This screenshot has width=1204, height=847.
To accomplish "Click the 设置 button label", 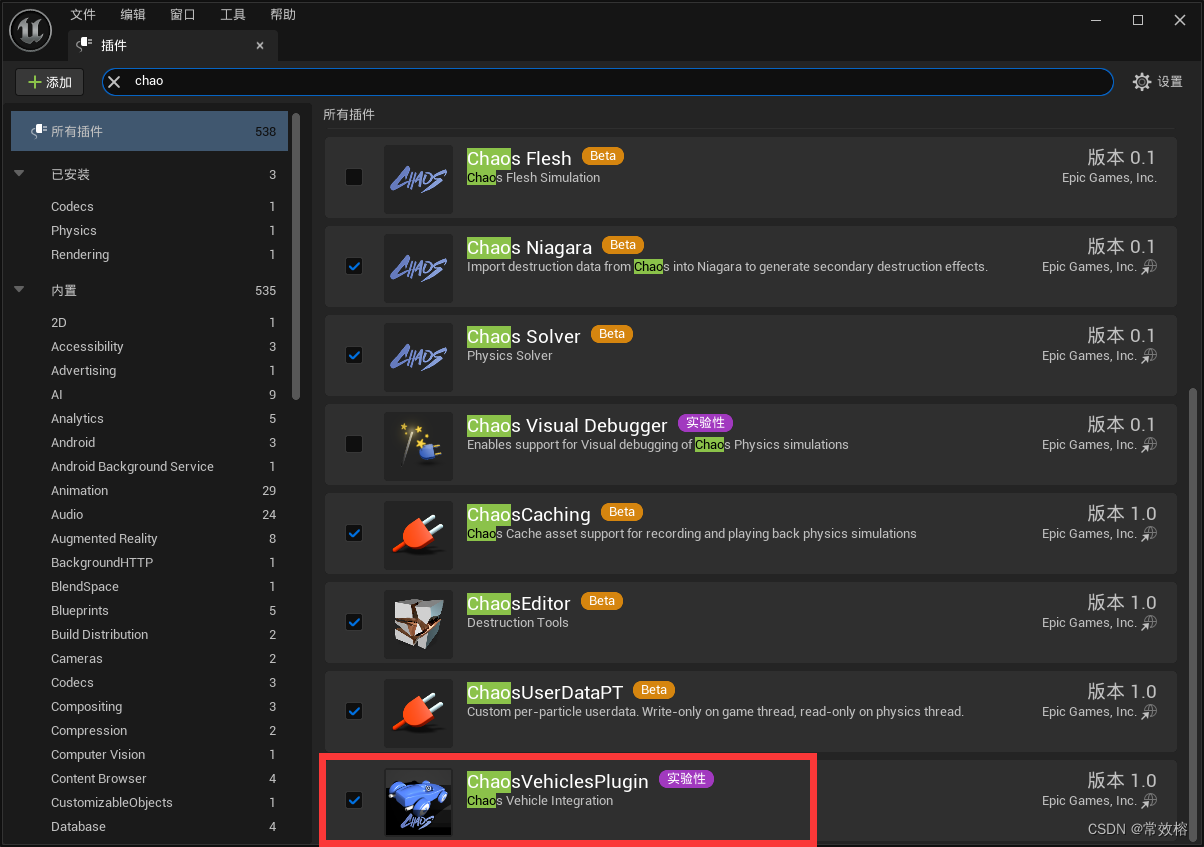I will (x=1170, y=82).
